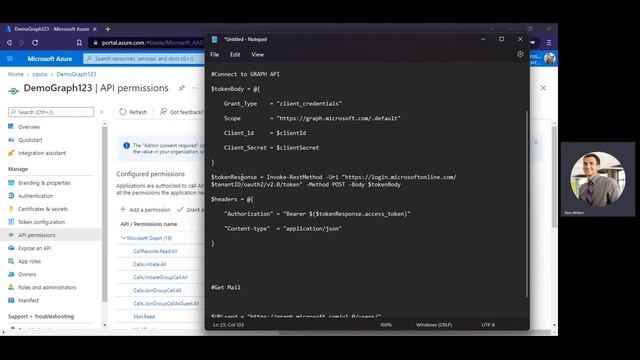Pin the API permissions blade
The image size is (640, 360).
[x=182, y=88]
